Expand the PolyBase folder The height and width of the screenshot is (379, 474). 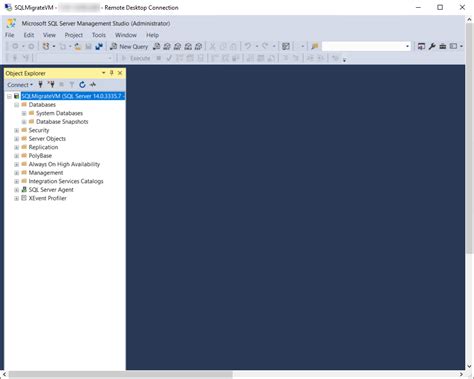click(16, 156)
